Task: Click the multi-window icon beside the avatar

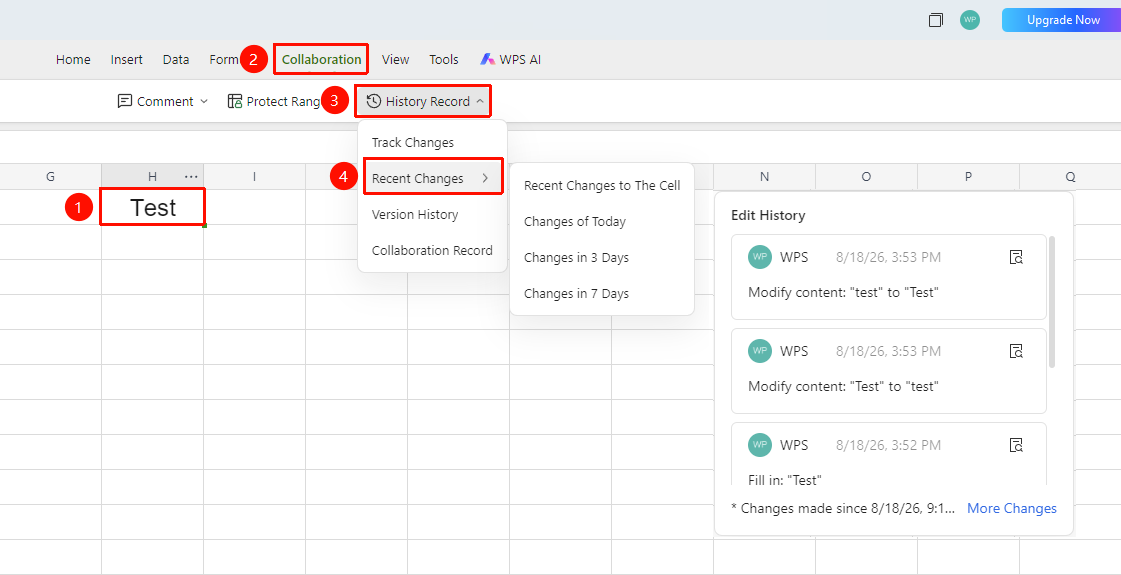Action: pyautogui.click(x=936, y=20)
